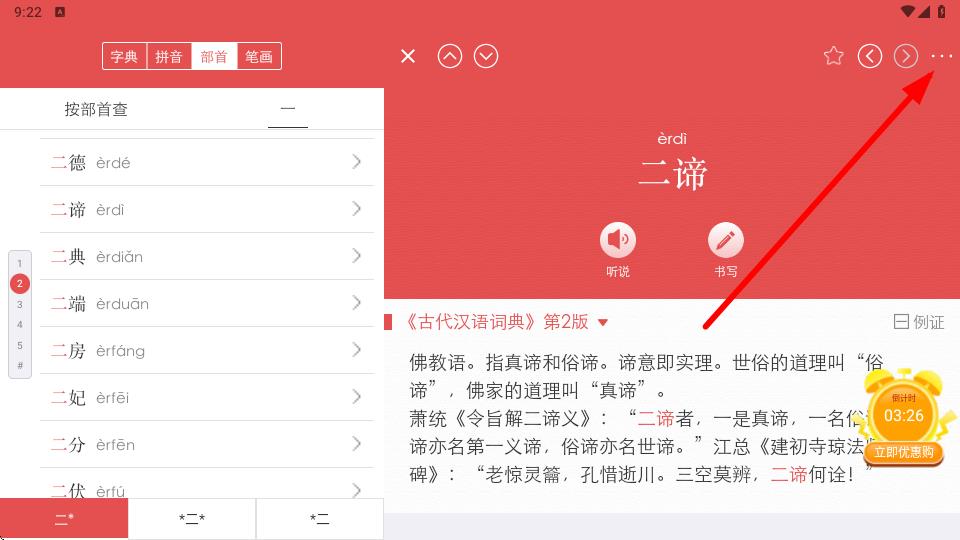Open the 二德 èrdé entry
Screen dimensions: 960x540
pos(207,162)
